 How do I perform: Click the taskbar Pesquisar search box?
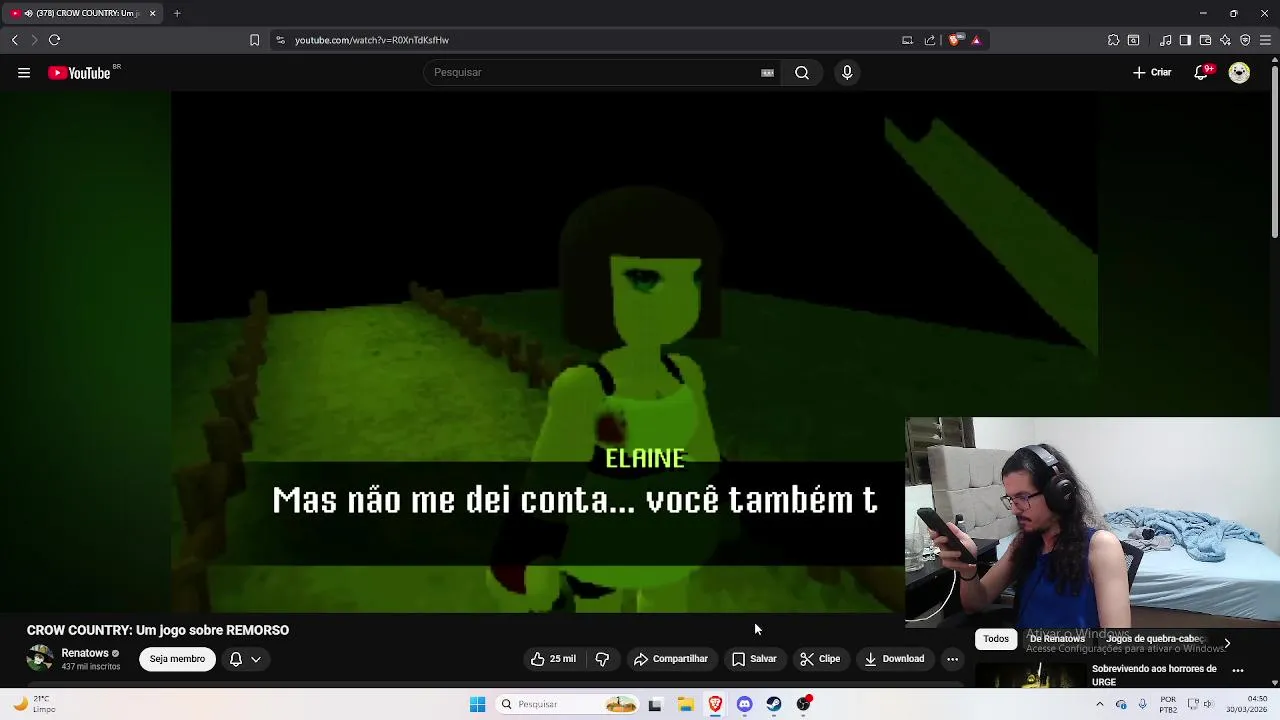[568, 704]
